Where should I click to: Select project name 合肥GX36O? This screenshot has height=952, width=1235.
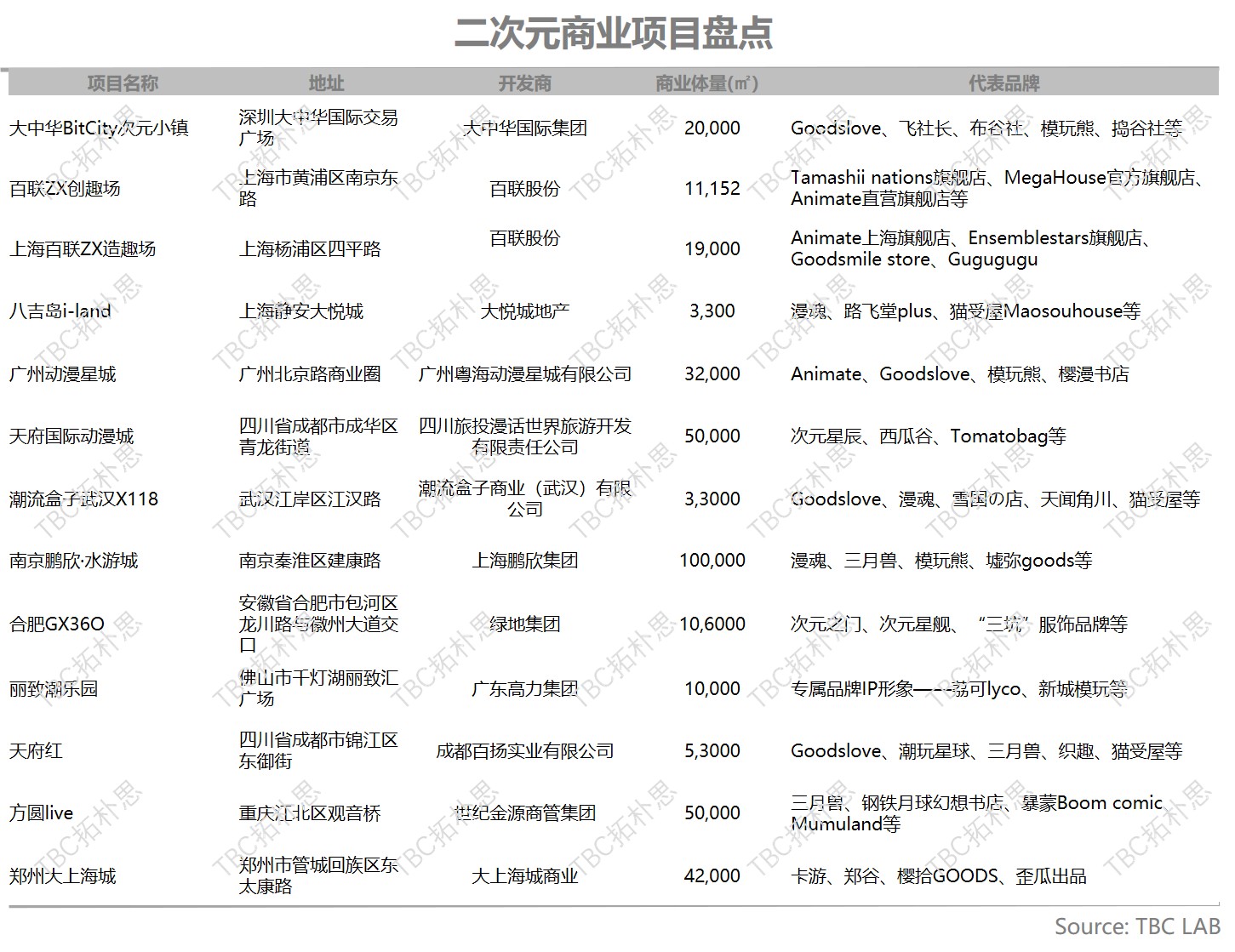pyautogui.click(x=57, y=624)
